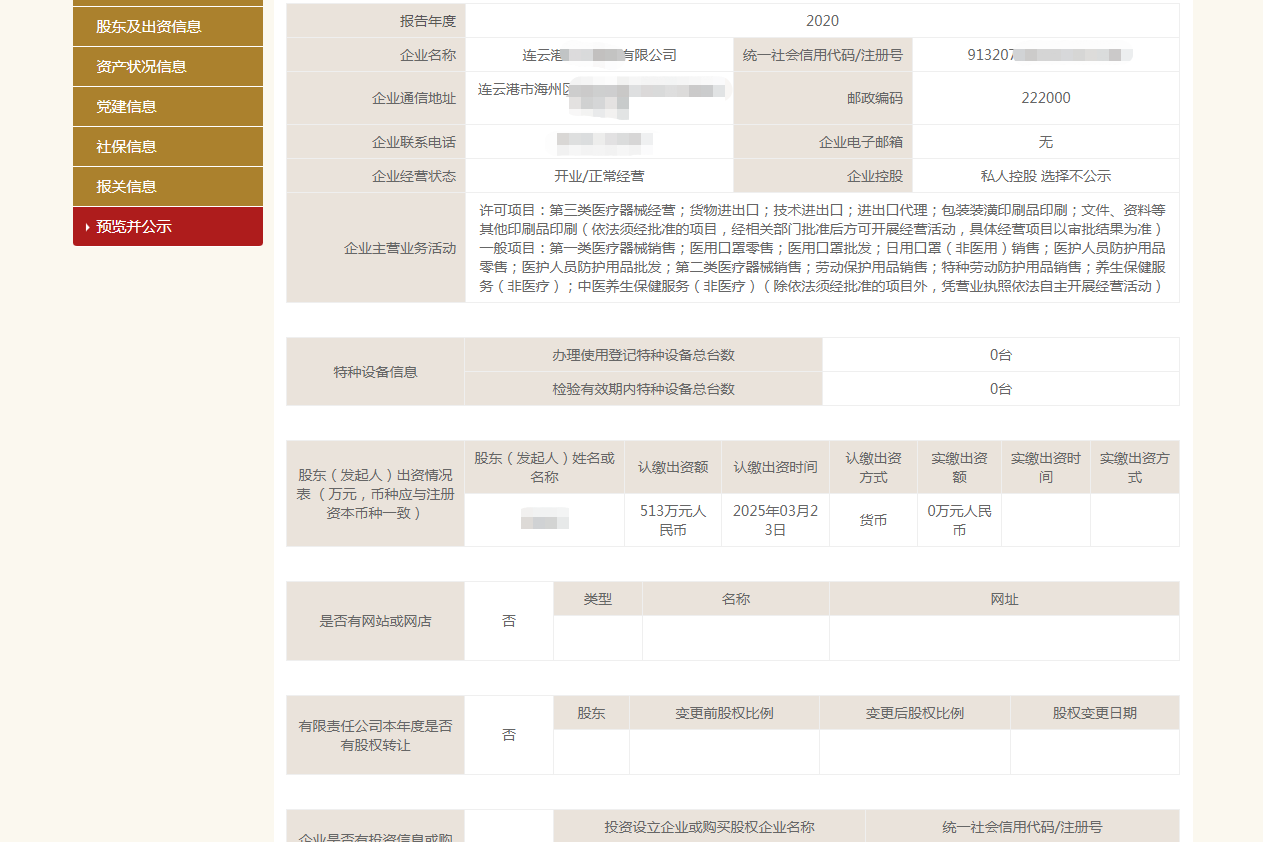
Task: Click the 名称 column header
Action: pyautogui.click(x=736, y=599)
